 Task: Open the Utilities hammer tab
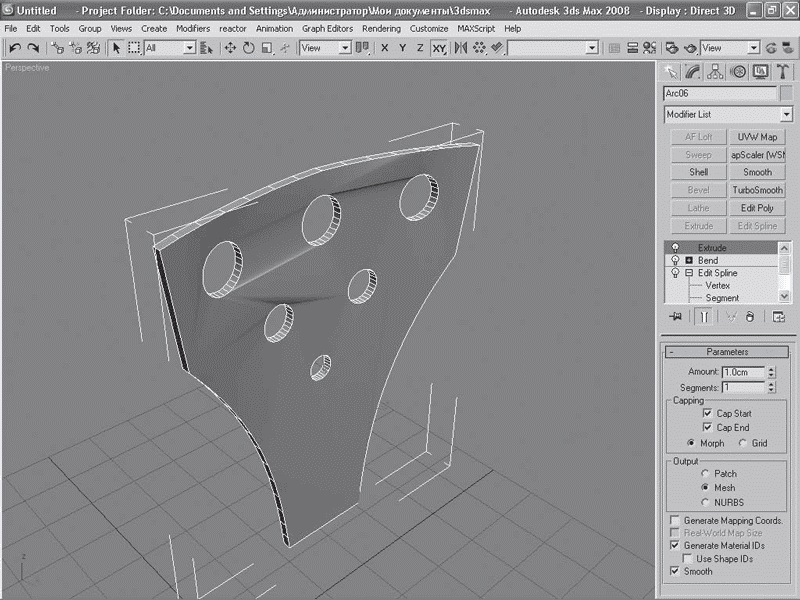[782, 71]
